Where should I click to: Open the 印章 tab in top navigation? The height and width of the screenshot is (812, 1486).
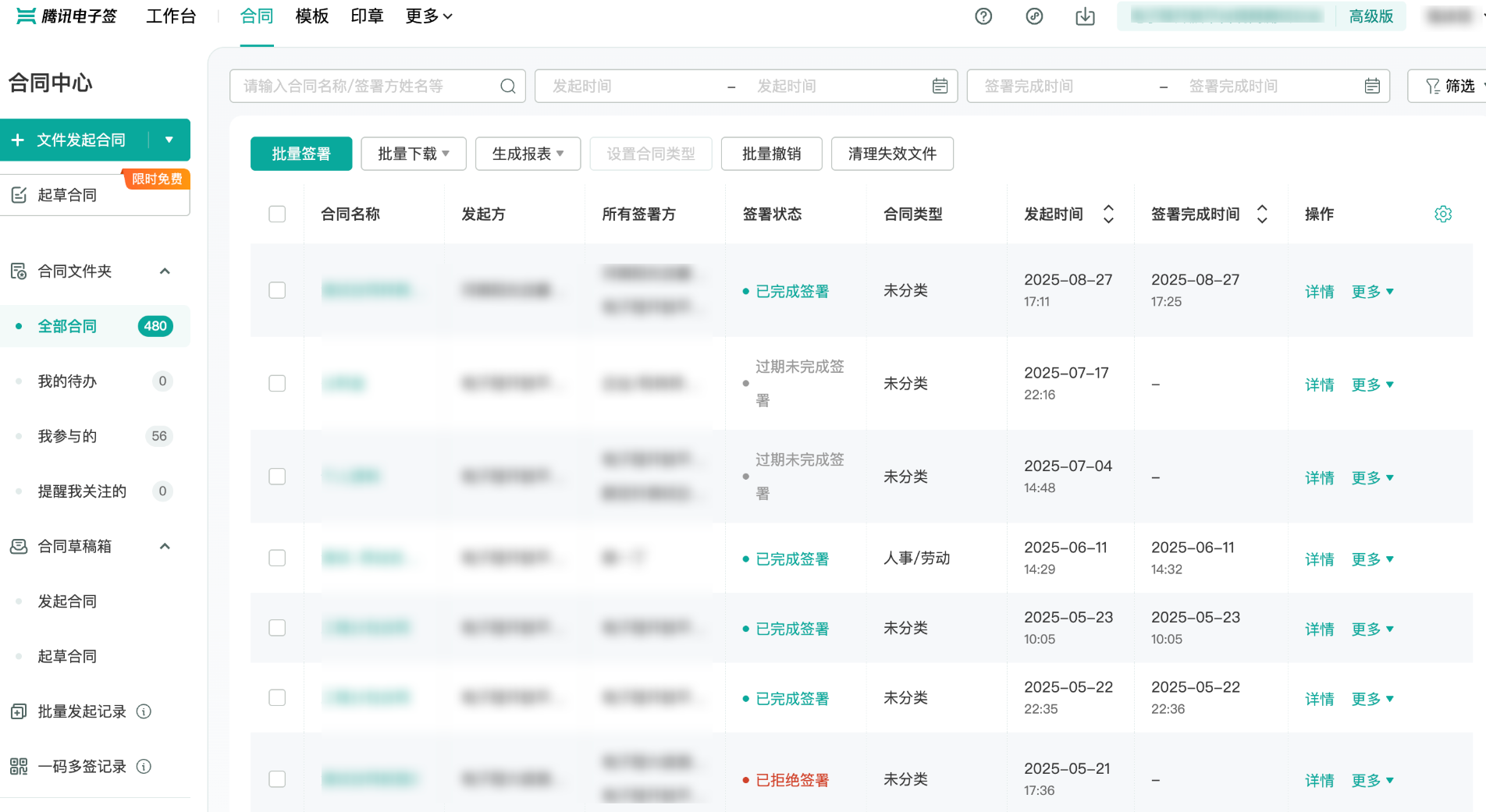click(367, 16)
